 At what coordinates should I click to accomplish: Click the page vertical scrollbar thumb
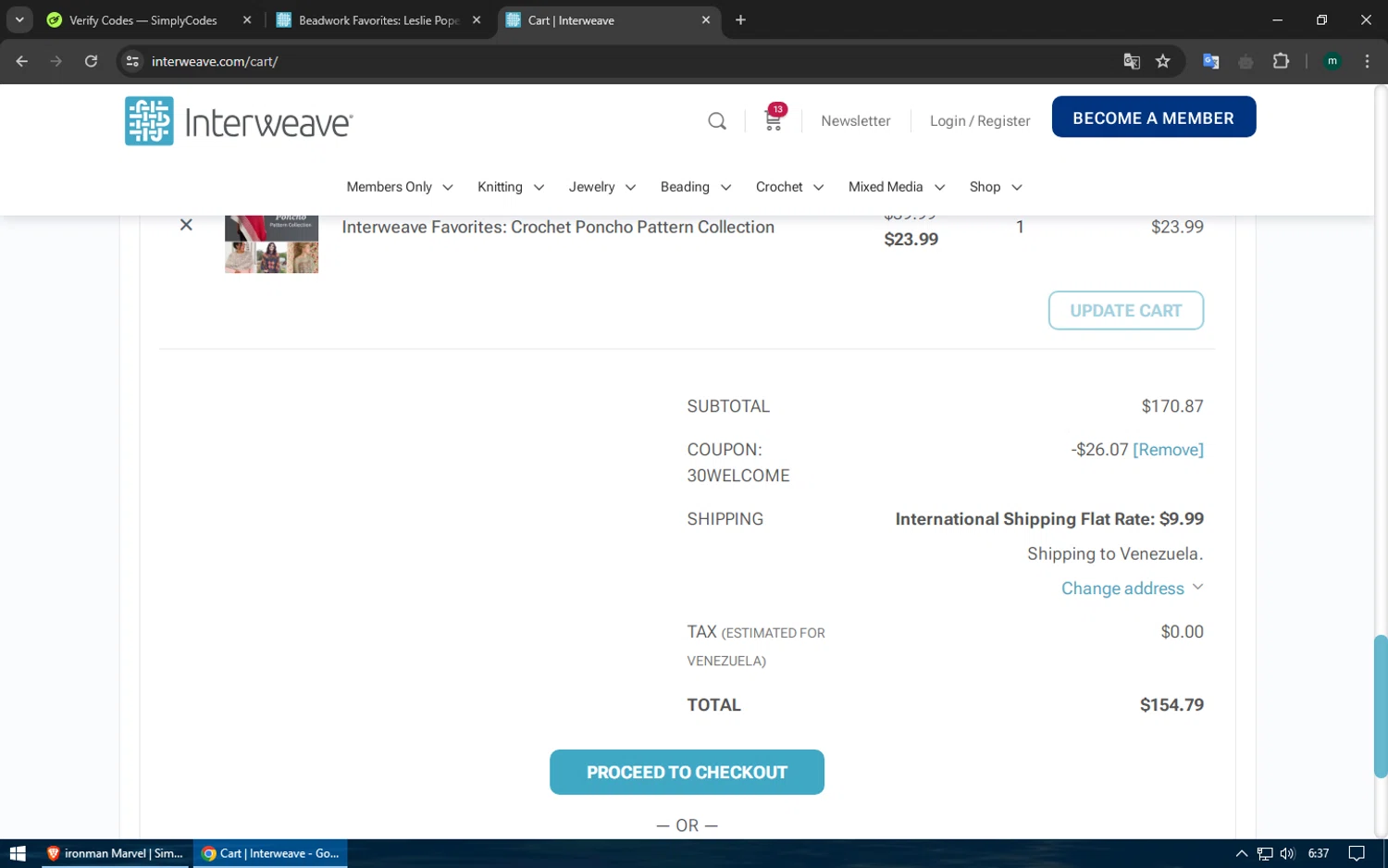[1380, 706]
